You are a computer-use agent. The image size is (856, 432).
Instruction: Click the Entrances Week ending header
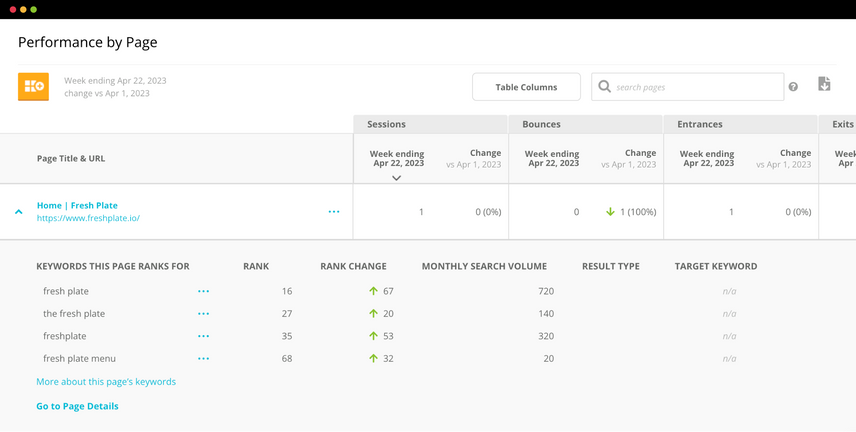pyautogui.click(x=707, y=158)
